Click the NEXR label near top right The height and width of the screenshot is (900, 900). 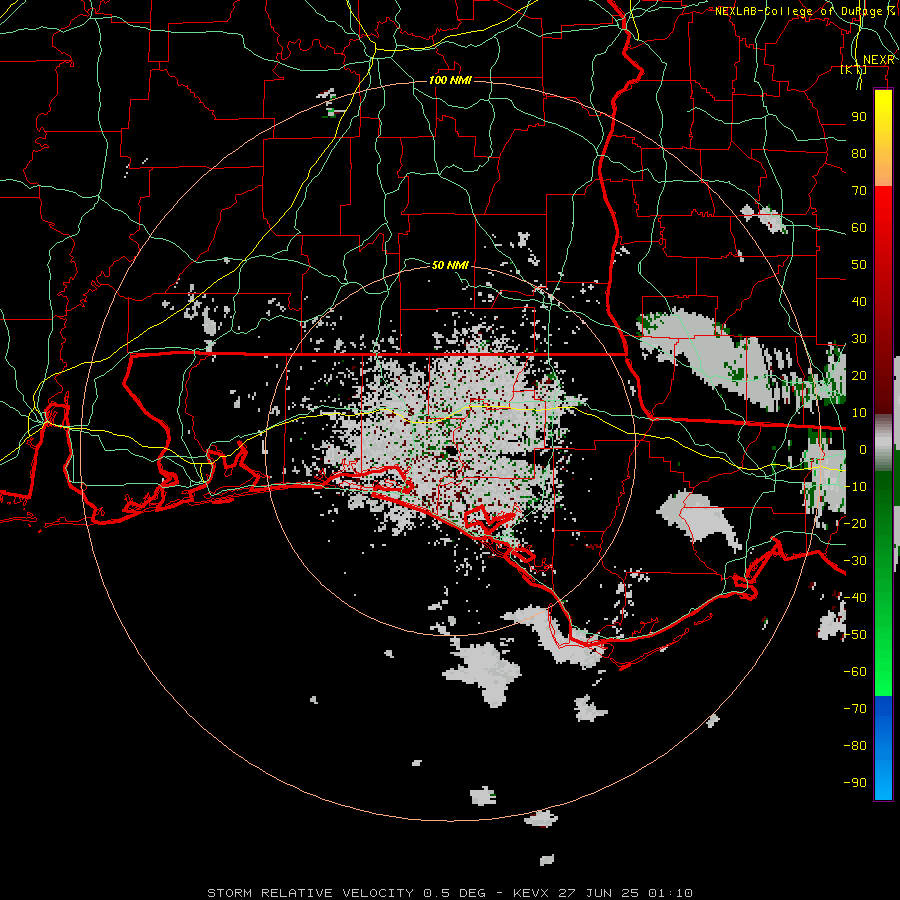pos(879,60)
